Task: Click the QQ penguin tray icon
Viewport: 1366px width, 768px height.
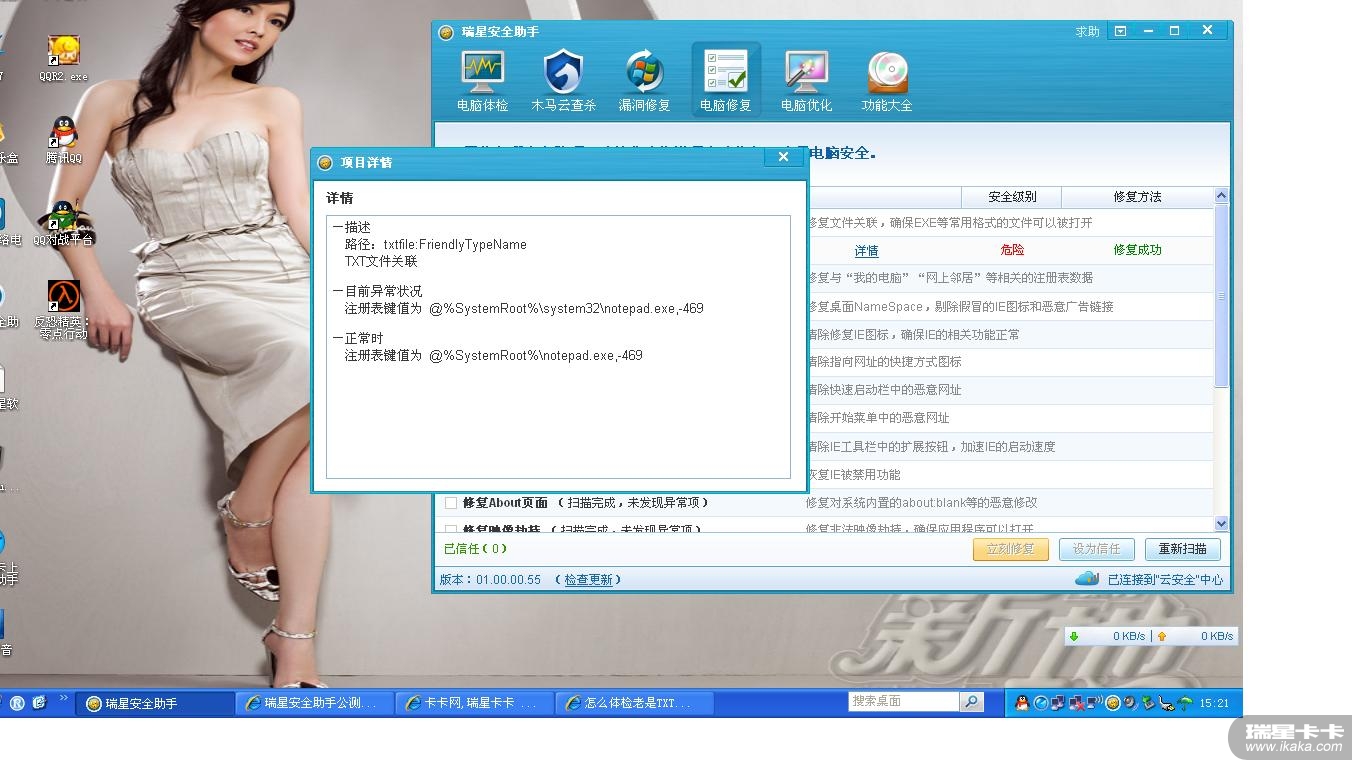Action: point(1022,703)
